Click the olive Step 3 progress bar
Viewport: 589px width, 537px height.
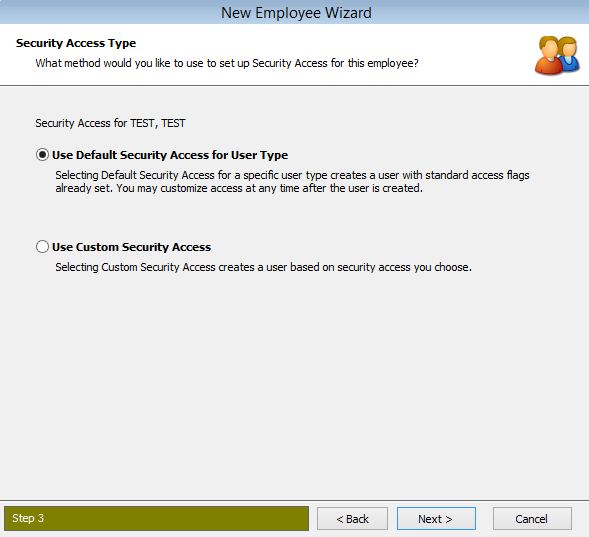click(156, 518)
